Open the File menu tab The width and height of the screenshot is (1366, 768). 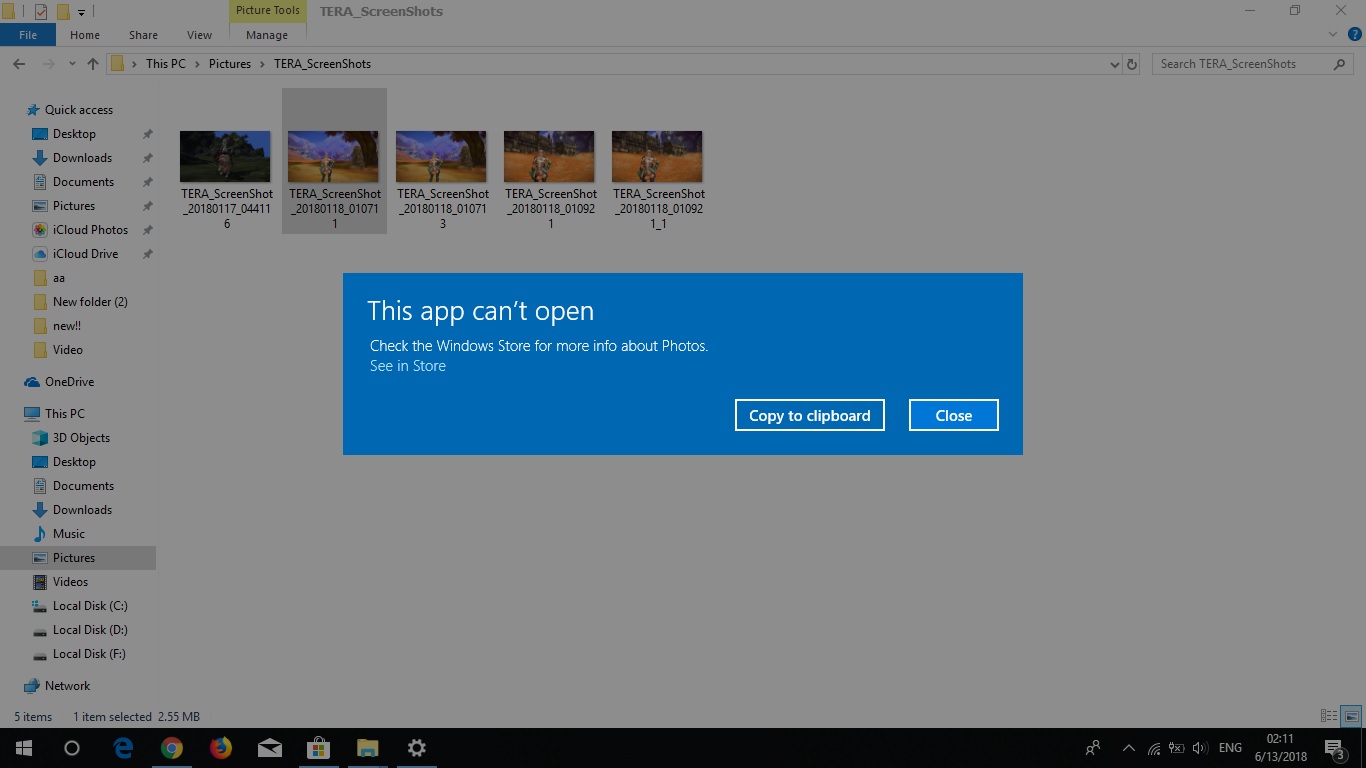tap(28, 35)
